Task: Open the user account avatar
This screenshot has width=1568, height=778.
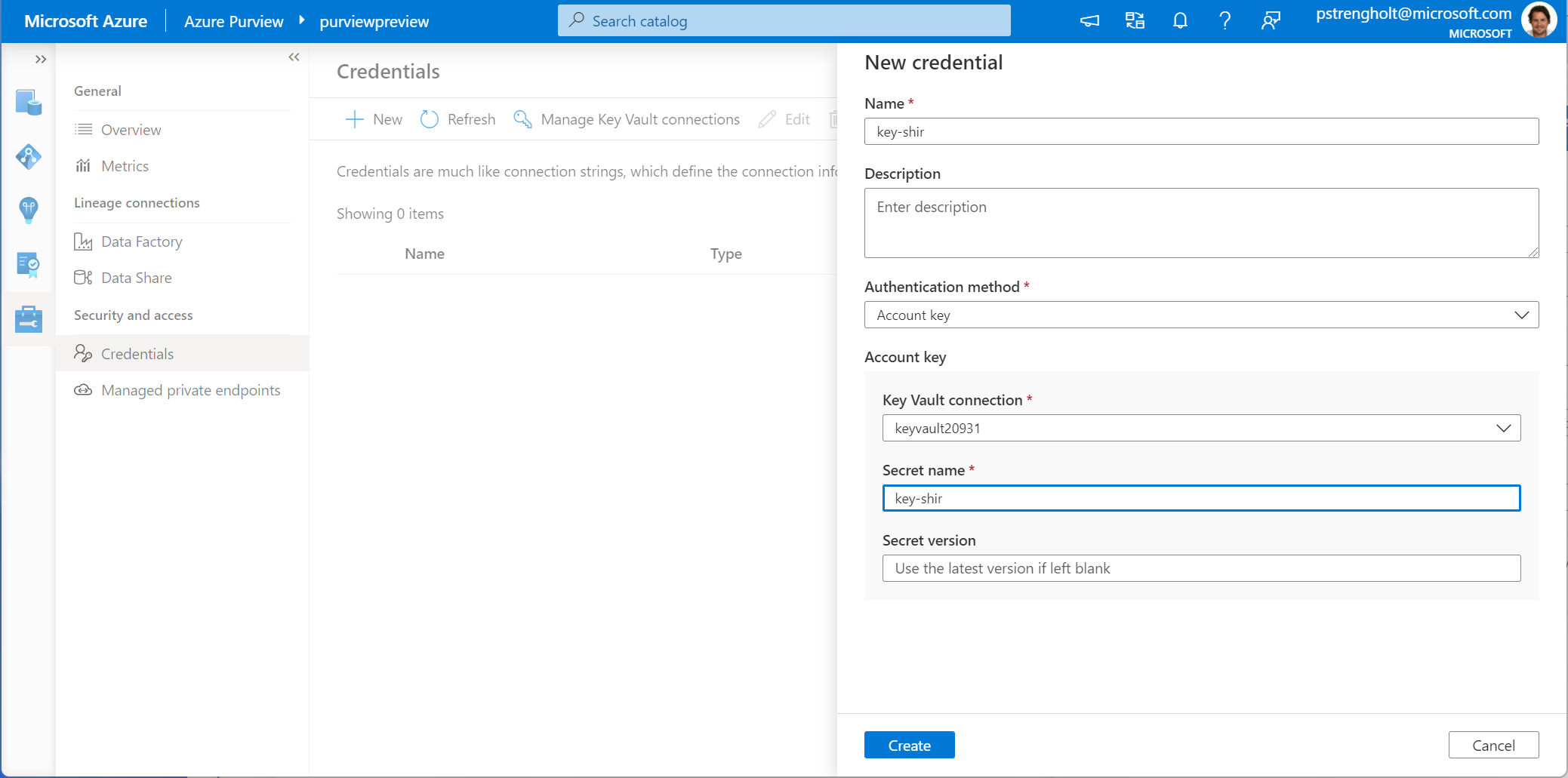Action: [x=1539, y=20]
